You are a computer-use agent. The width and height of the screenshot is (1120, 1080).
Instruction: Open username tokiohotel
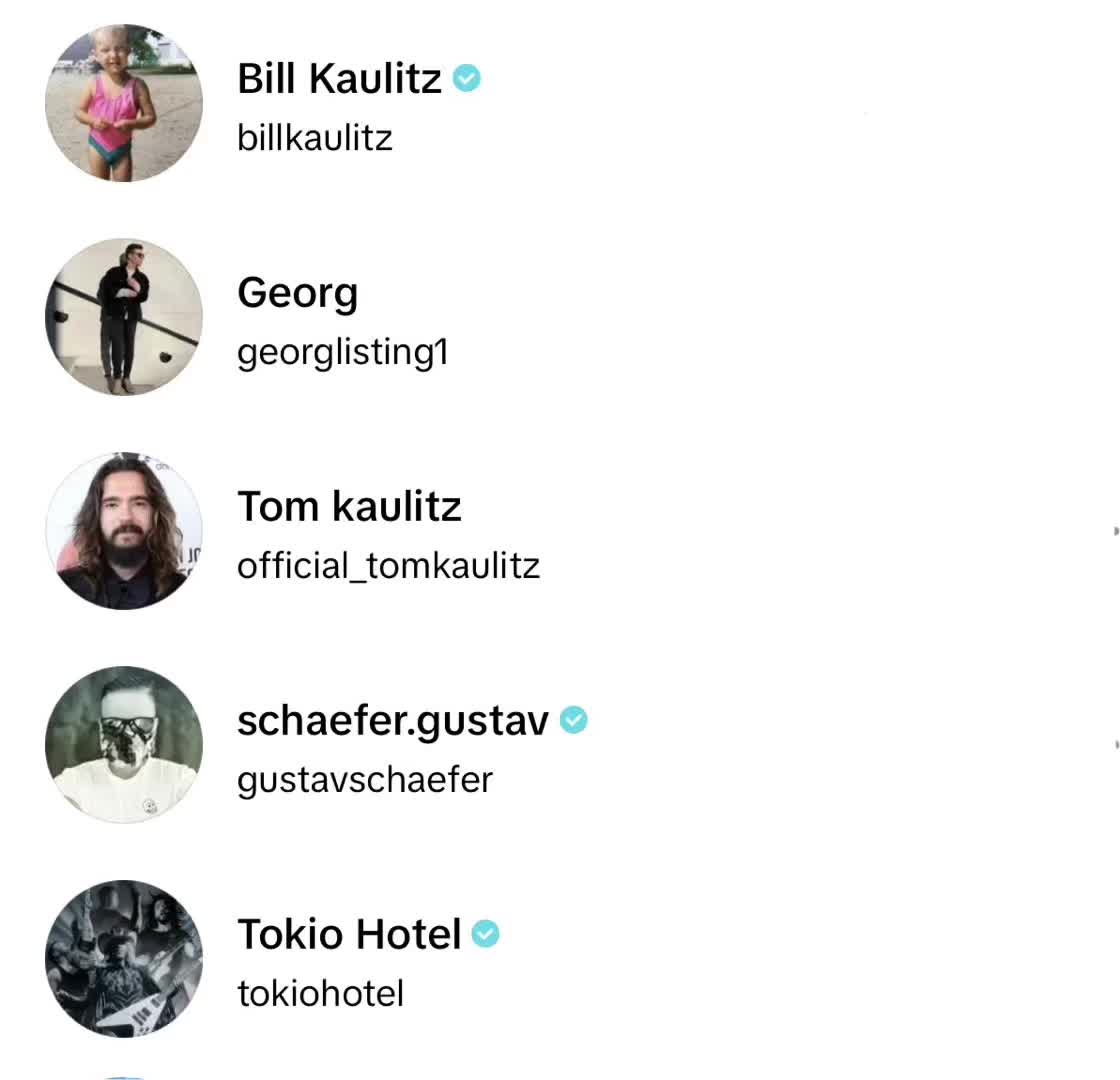(321, 994)
